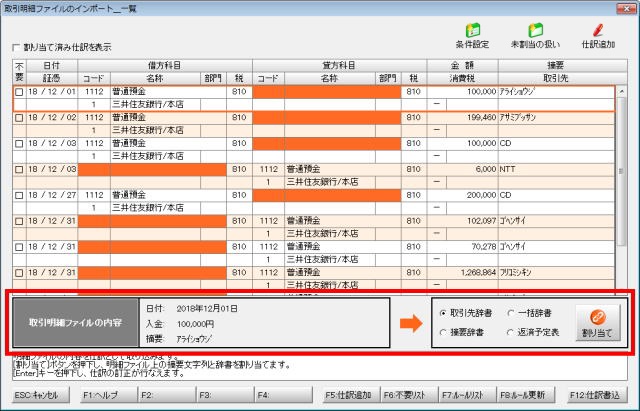Open the 未割当の扱い icon
This screenshot has height=411, width=640.
pos(536,36)
